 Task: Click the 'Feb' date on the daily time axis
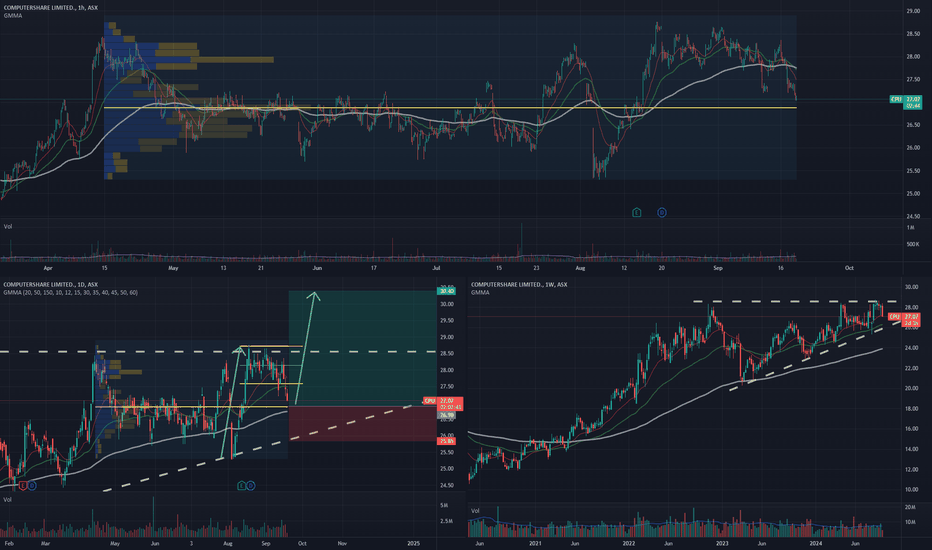pyautogui.click(x=9, y=543)
